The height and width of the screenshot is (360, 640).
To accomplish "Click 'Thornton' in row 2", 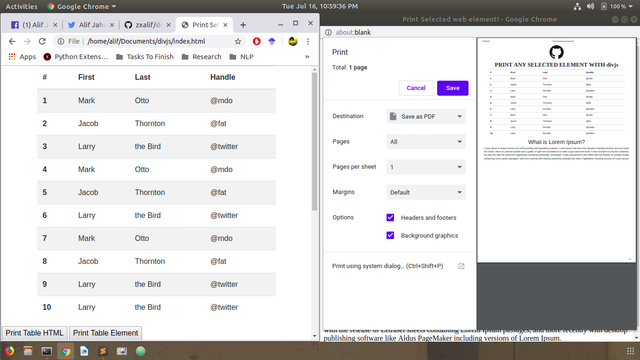I will pos(150,124).
